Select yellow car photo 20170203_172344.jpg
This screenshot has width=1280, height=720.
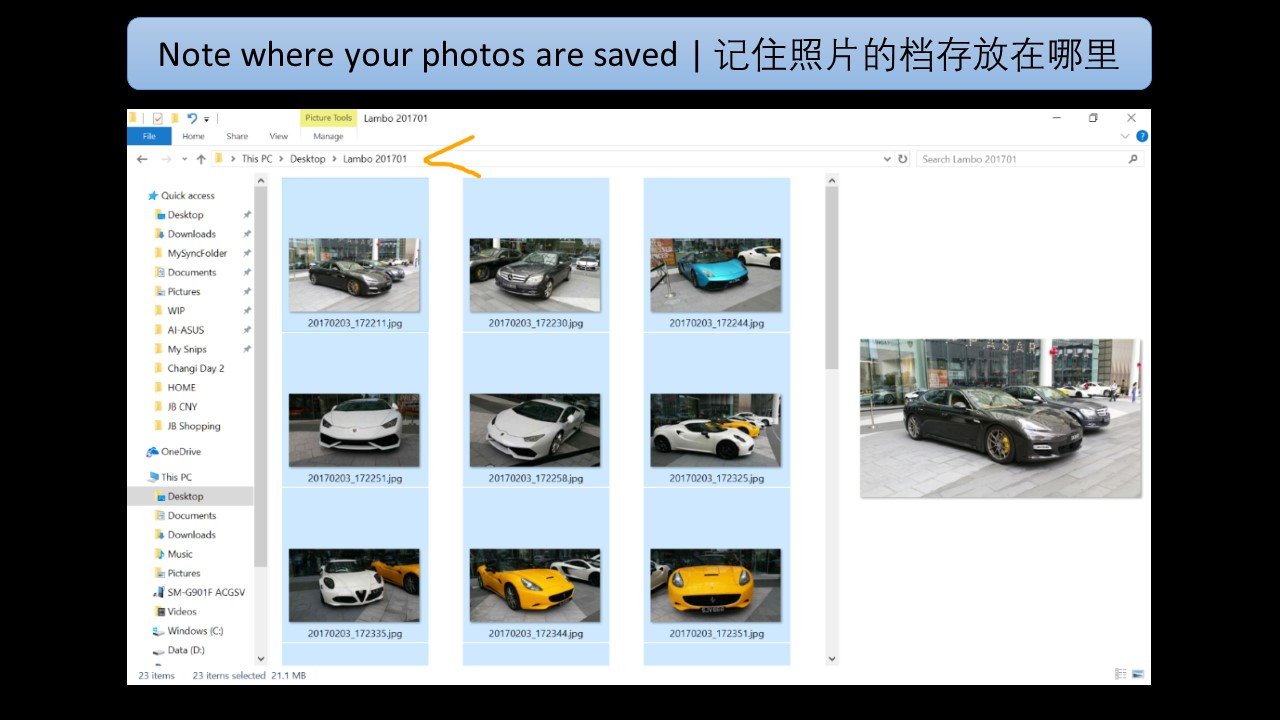coord(535,585)
